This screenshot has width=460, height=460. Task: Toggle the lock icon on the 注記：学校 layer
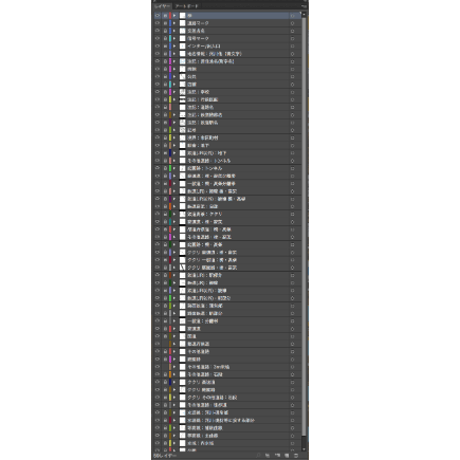click(165, 92)
